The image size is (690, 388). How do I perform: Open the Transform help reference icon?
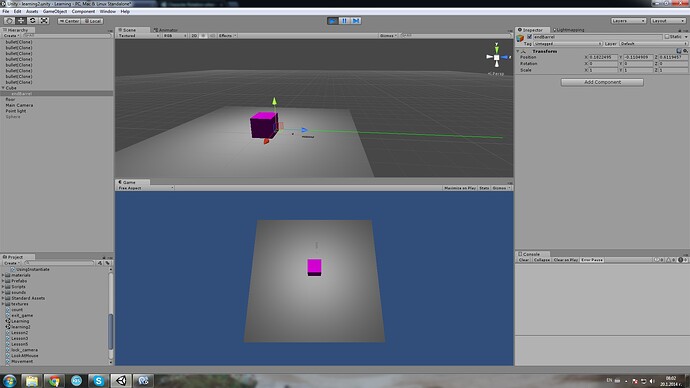[679, 51]
